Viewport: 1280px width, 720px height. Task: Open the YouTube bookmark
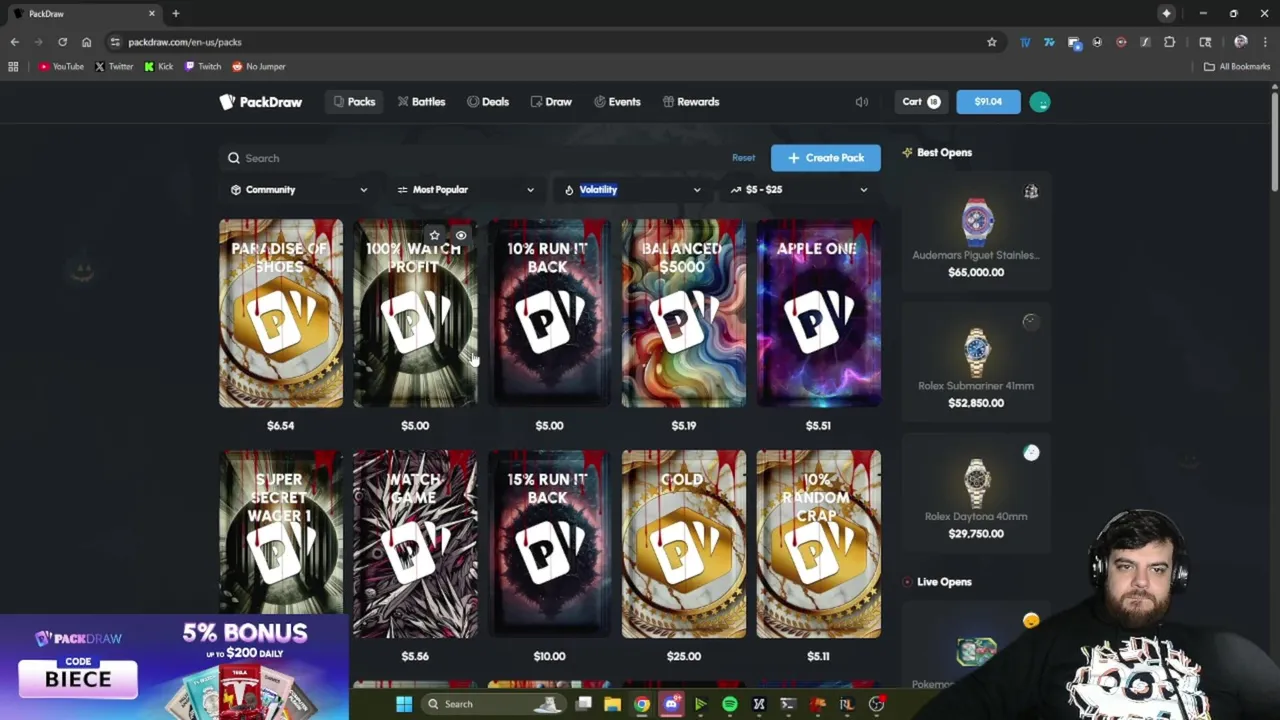coord(61,66)
